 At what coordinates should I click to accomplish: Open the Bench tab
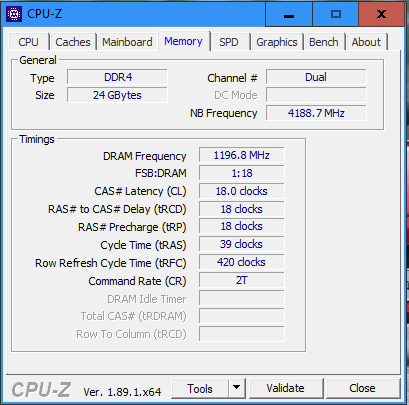(324, 42)
